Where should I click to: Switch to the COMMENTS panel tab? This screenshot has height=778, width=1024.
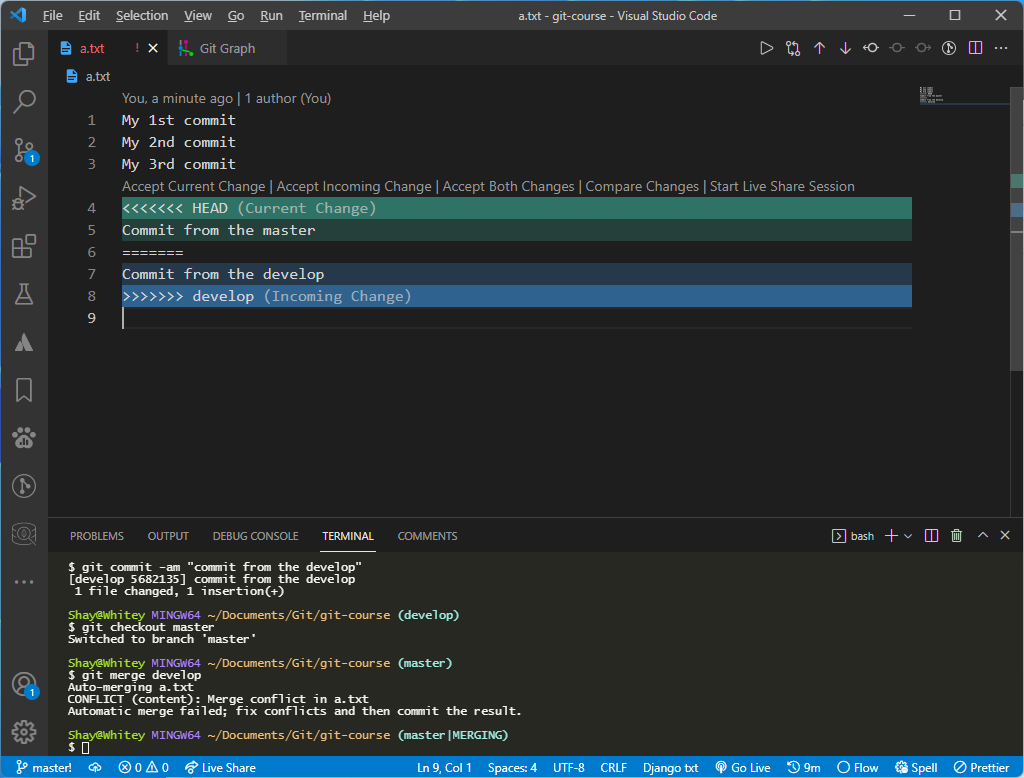tap(427, 536)
